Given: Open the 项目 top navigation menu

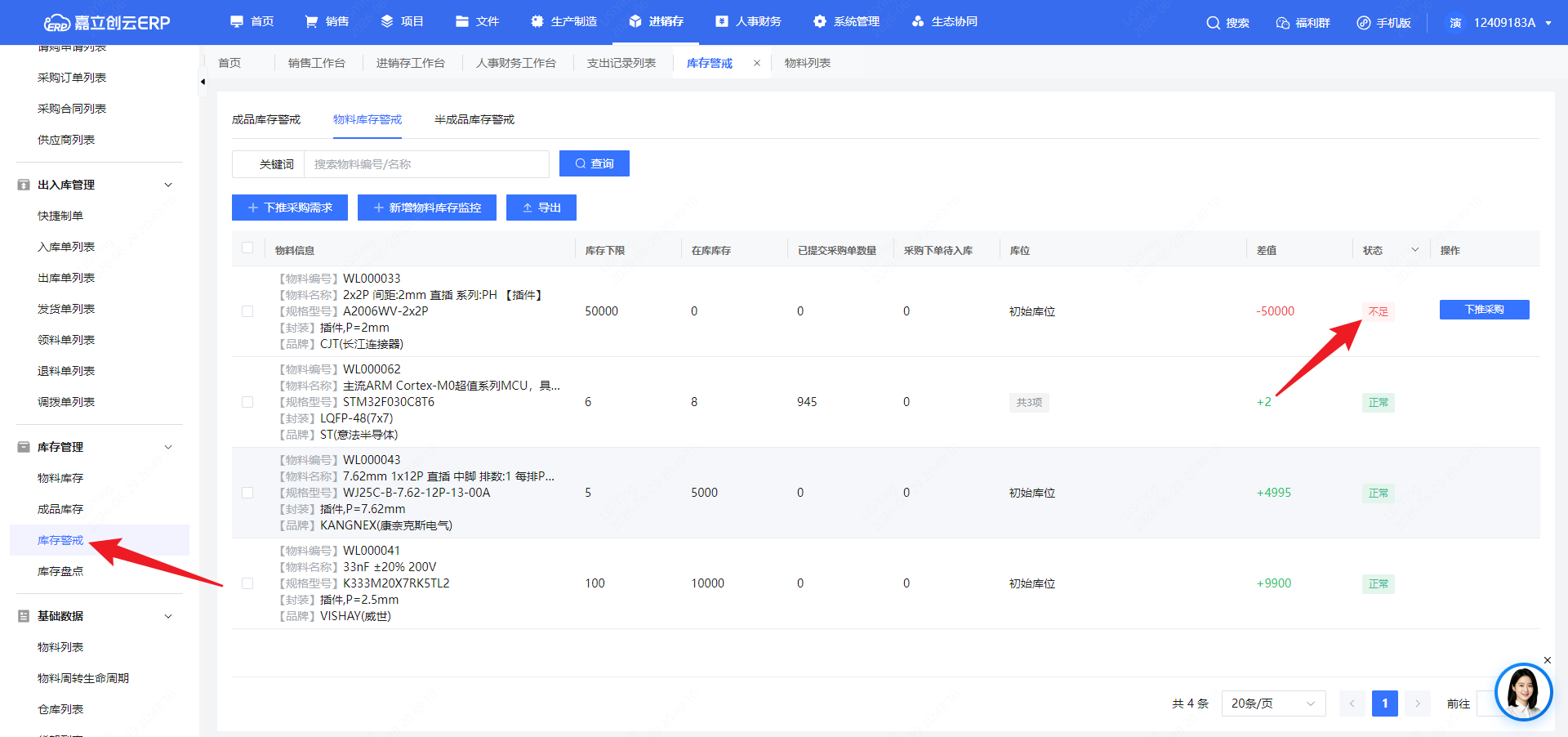Looking at the screenshot, I should [402, 21].
